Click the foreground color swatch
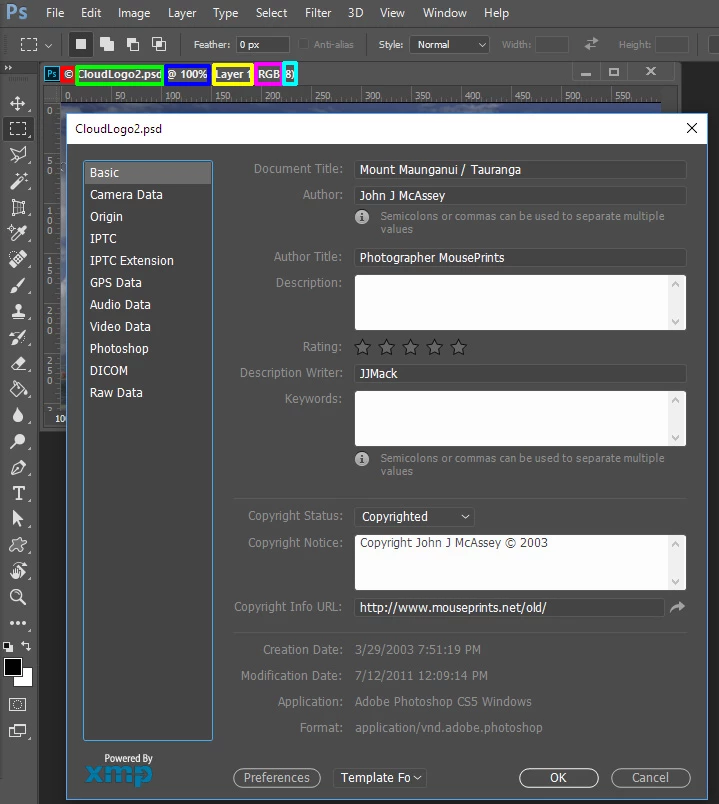 [x=12, y=667]
